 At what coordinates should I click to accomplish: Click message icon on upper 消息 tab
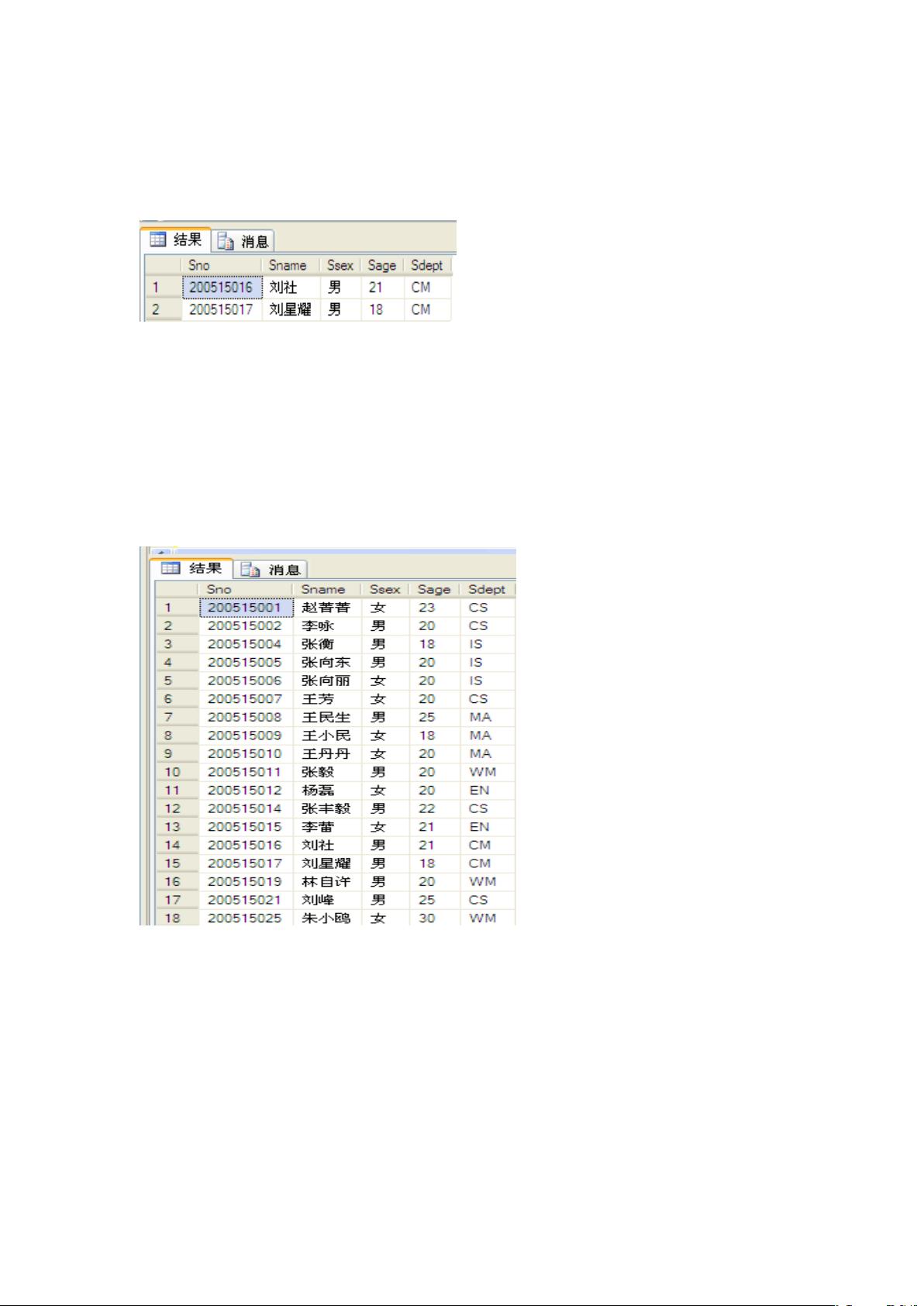(x=226, y=241)
